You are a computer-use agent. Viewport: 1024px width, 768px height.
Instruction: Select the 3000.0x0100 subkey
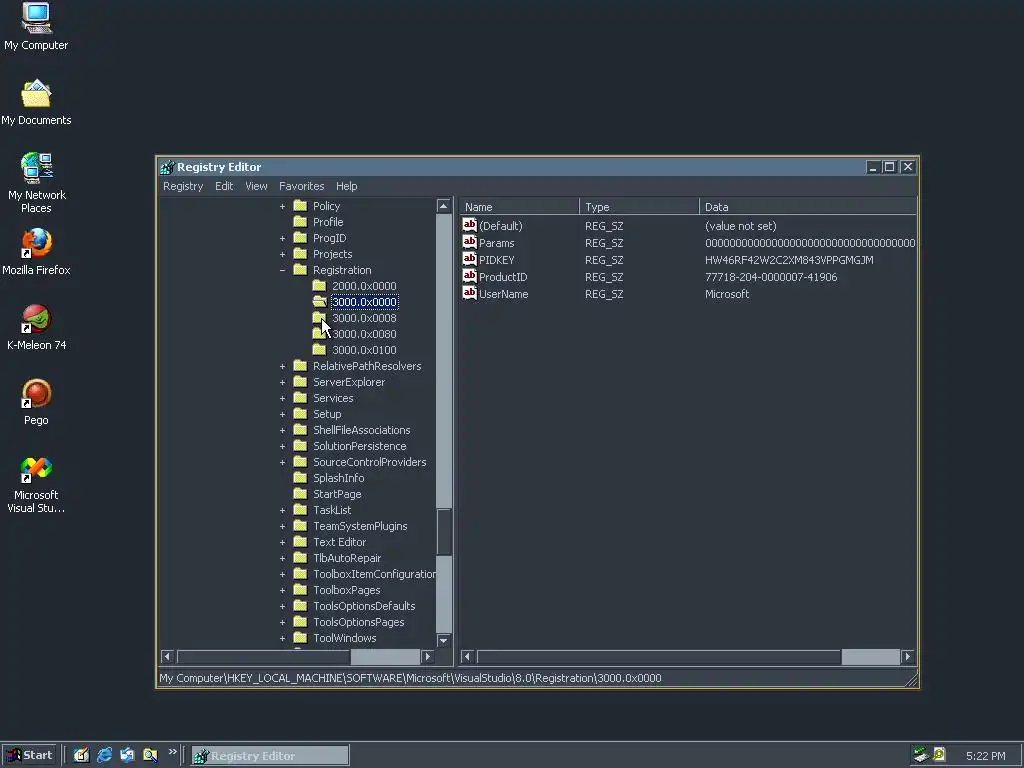pos(364,350)
